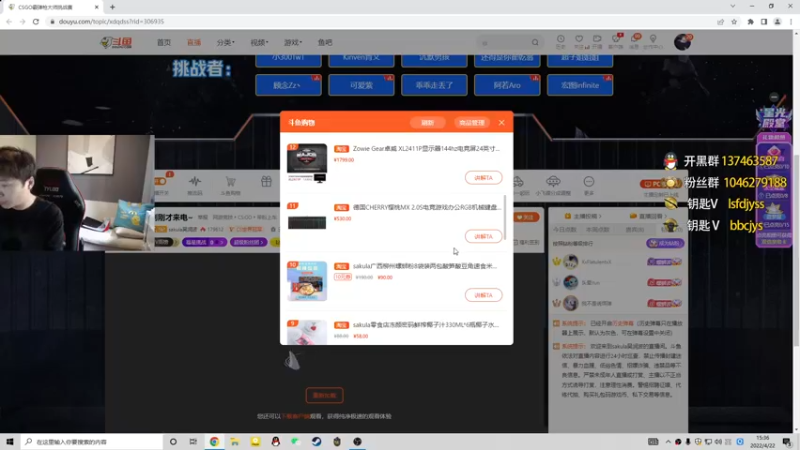Open the Zowie Gear monitor product thumbnail
The width and height of the screenshot is (800, 450).
(307, 163)
